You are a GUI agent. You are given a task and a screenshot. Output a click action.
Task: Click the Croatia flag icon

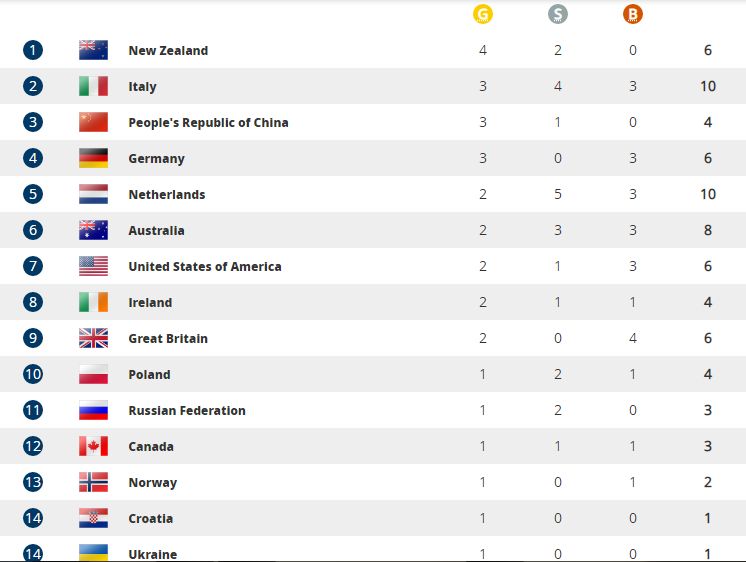pos(93,518)
